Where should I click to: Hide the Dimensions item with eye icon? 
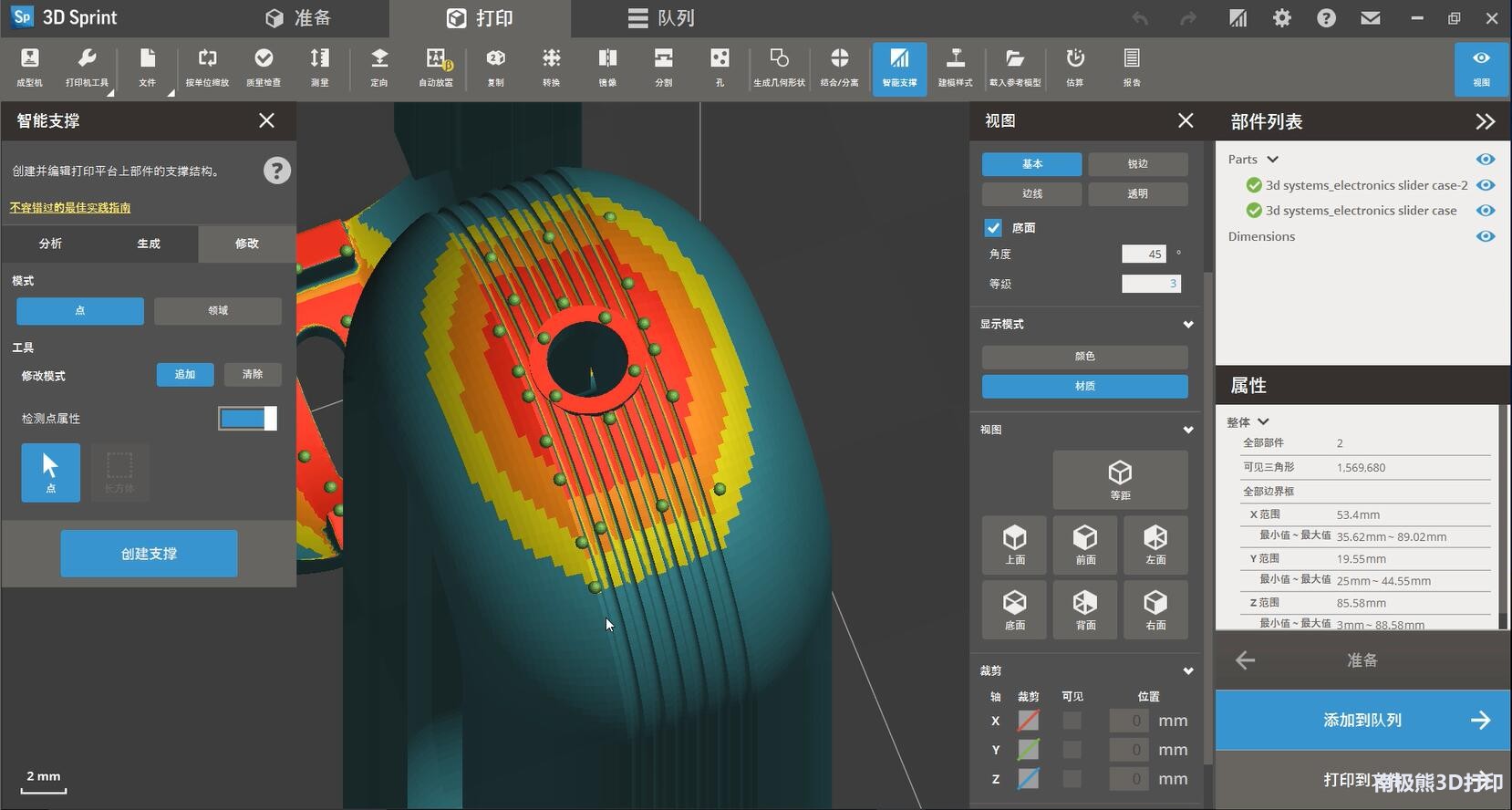(x=1486, y=236)
